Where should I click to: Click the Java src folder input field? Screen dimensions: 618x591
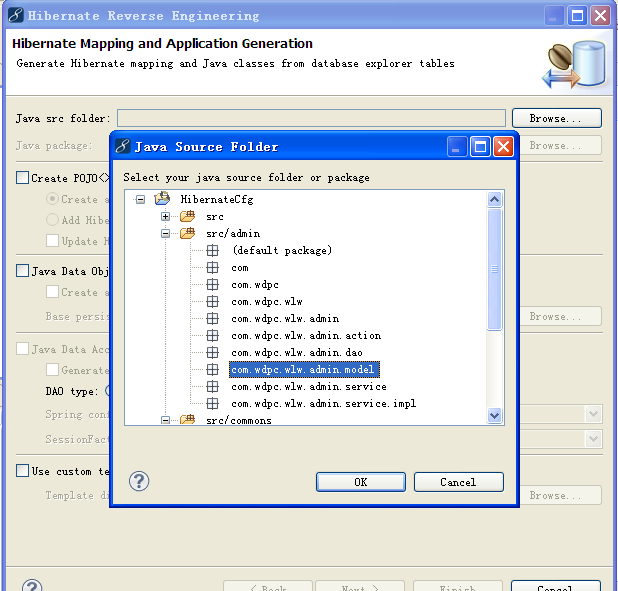pyautogui.click(x=311, y=118)
